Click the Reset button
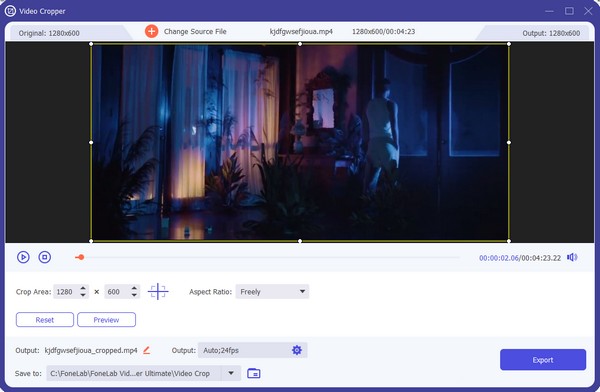600x392 pixels. click(45, 320)
